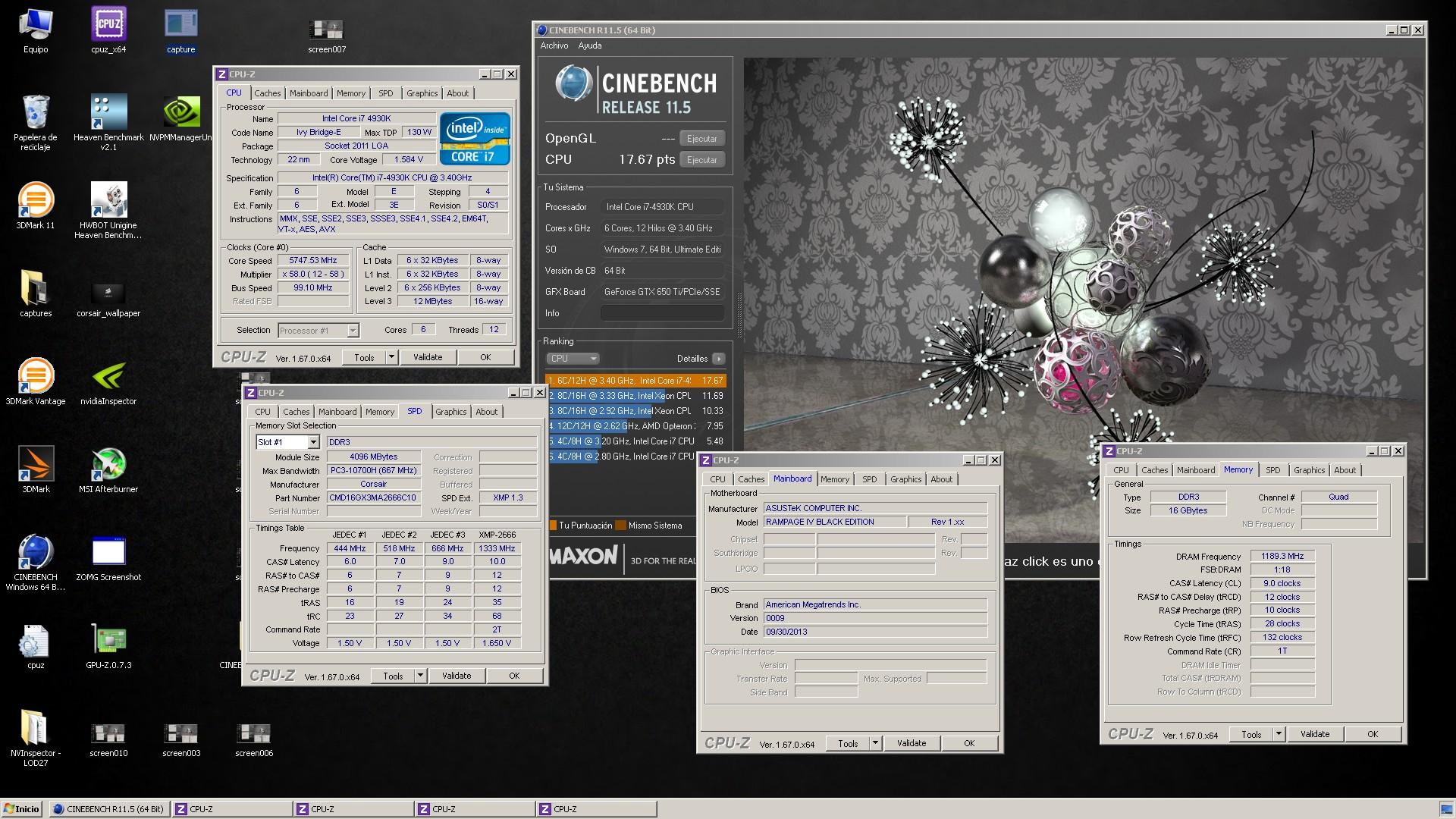This screenshot has width=1456, height=819.
Task: Open corsair_wallpaper desktop icon
Action: [x=108, y=299]
